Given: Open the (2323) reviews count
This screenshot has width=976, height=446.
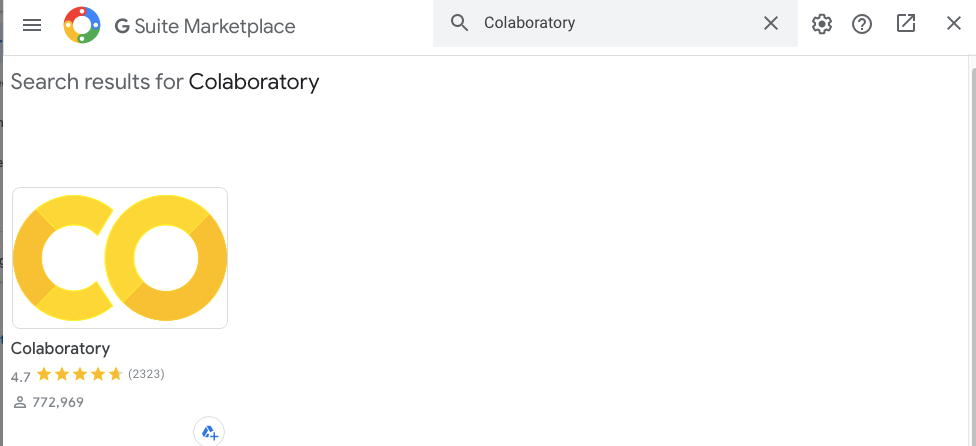Looking at the screenshot, I should (146, 374).
